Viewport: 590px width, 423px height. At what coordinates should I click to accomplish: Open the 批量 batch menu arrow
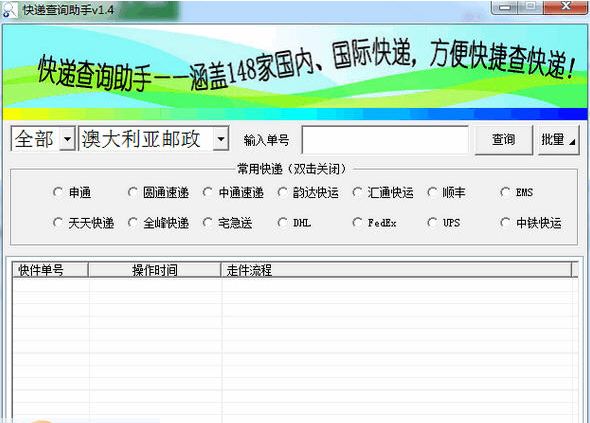point(572,142)
